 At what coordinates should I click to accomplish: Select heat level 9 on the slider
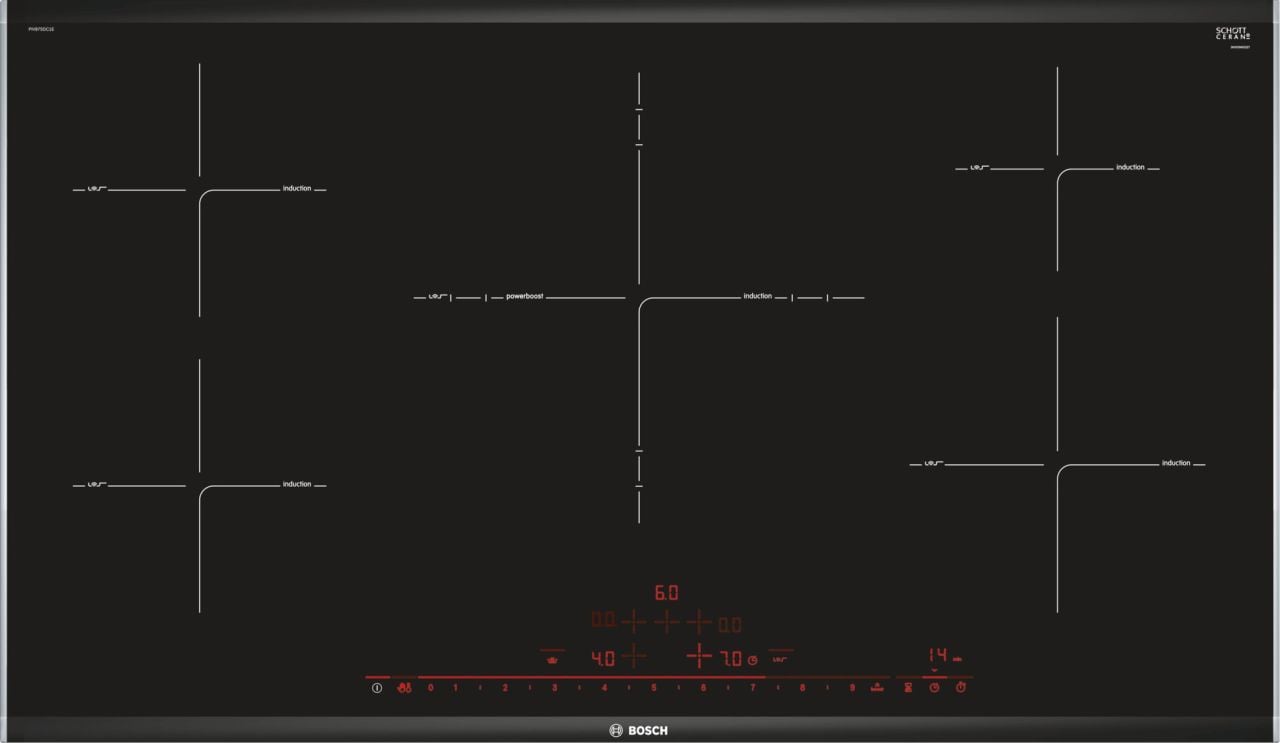pos(852,688)
